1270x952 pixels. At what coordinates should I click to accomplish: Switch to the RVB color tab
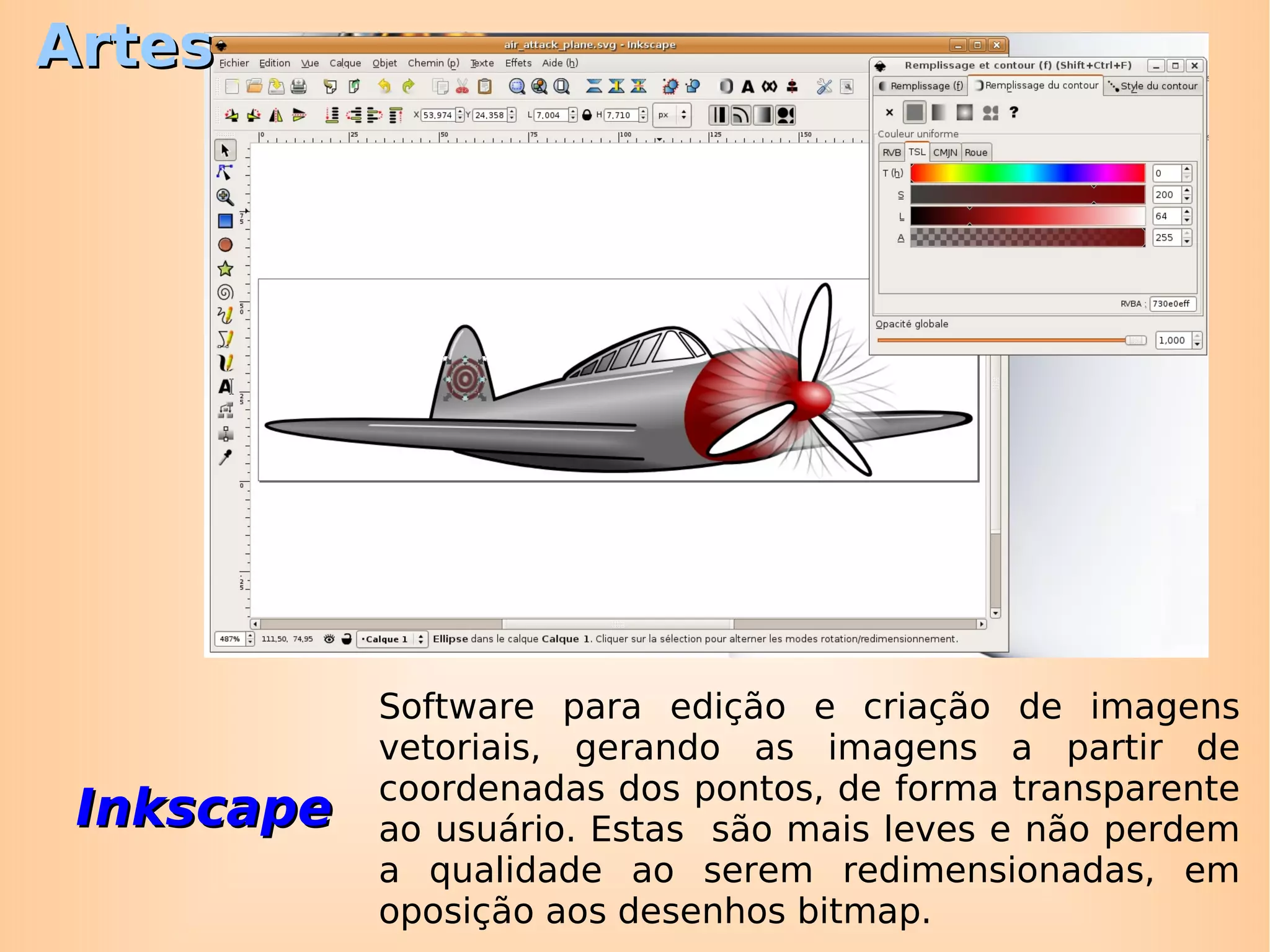point(892,153)
